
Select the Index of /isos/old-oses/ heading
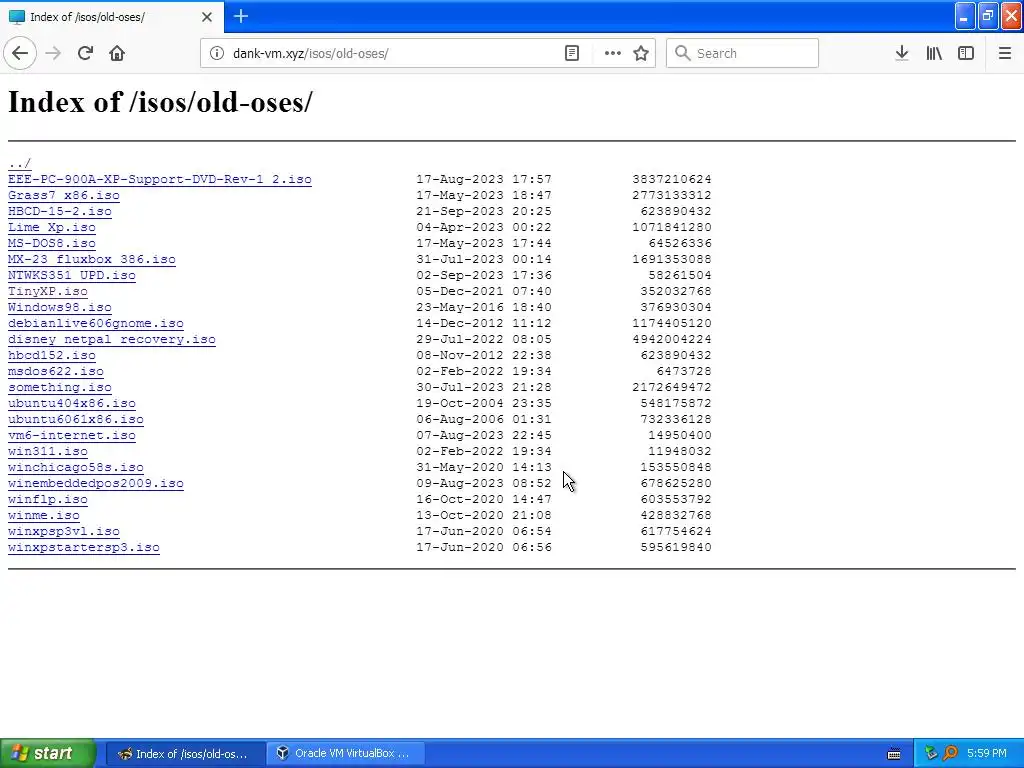[x=160, y=102]
